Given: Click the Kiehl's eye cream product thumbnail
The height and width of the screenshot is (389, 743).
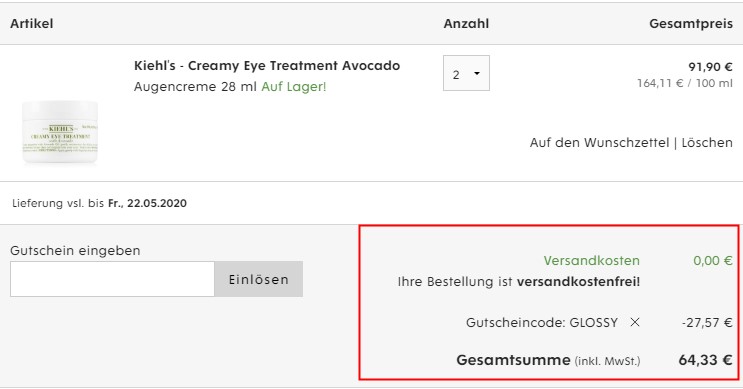Looking at the screenshot, I should point(60,132).
